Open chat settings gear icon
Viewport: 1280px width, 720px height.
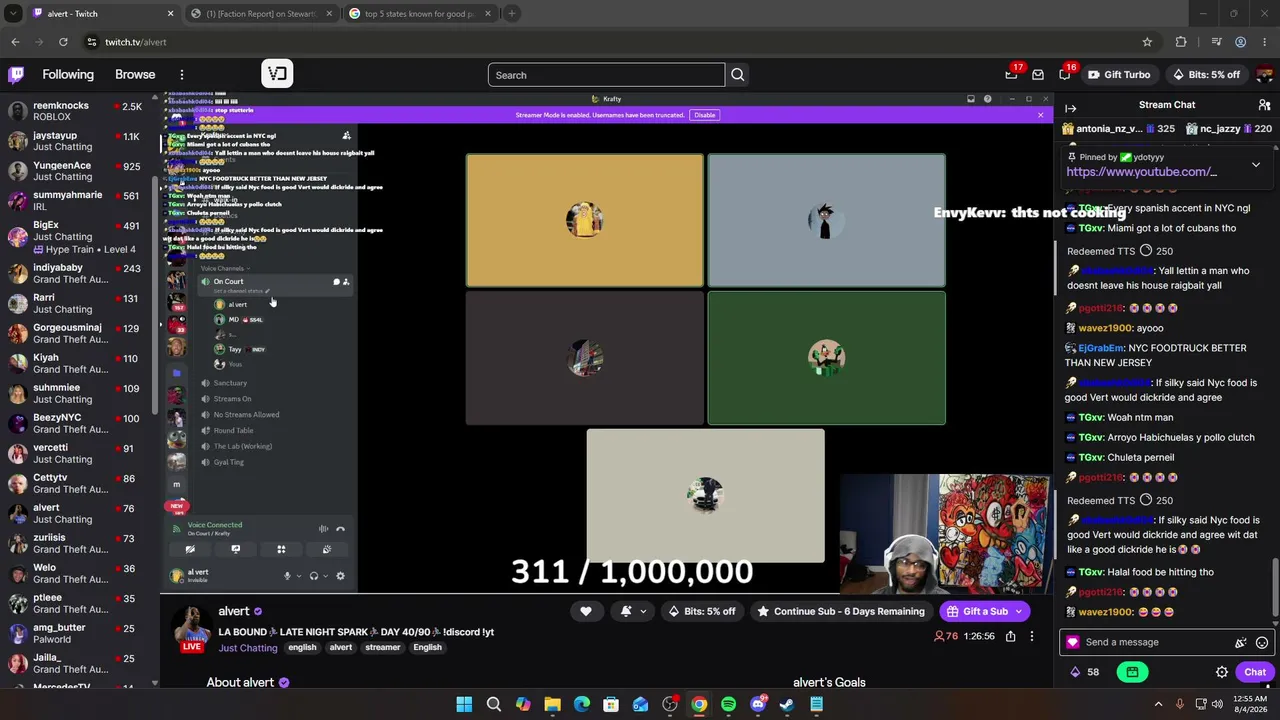point(1222,672)
